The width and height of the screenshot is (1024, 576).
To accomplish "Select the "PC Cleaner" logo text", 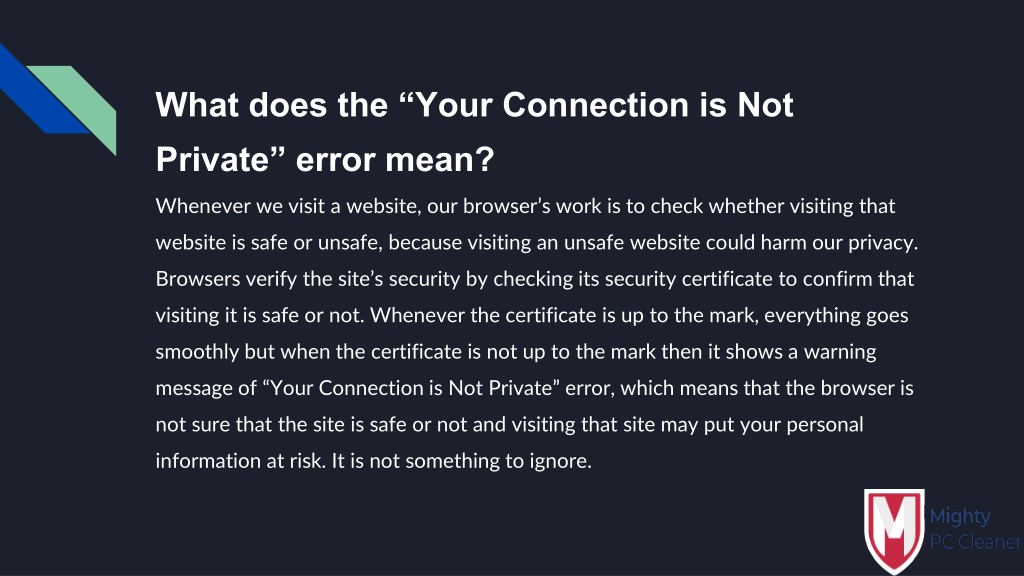I will point(976,541).
